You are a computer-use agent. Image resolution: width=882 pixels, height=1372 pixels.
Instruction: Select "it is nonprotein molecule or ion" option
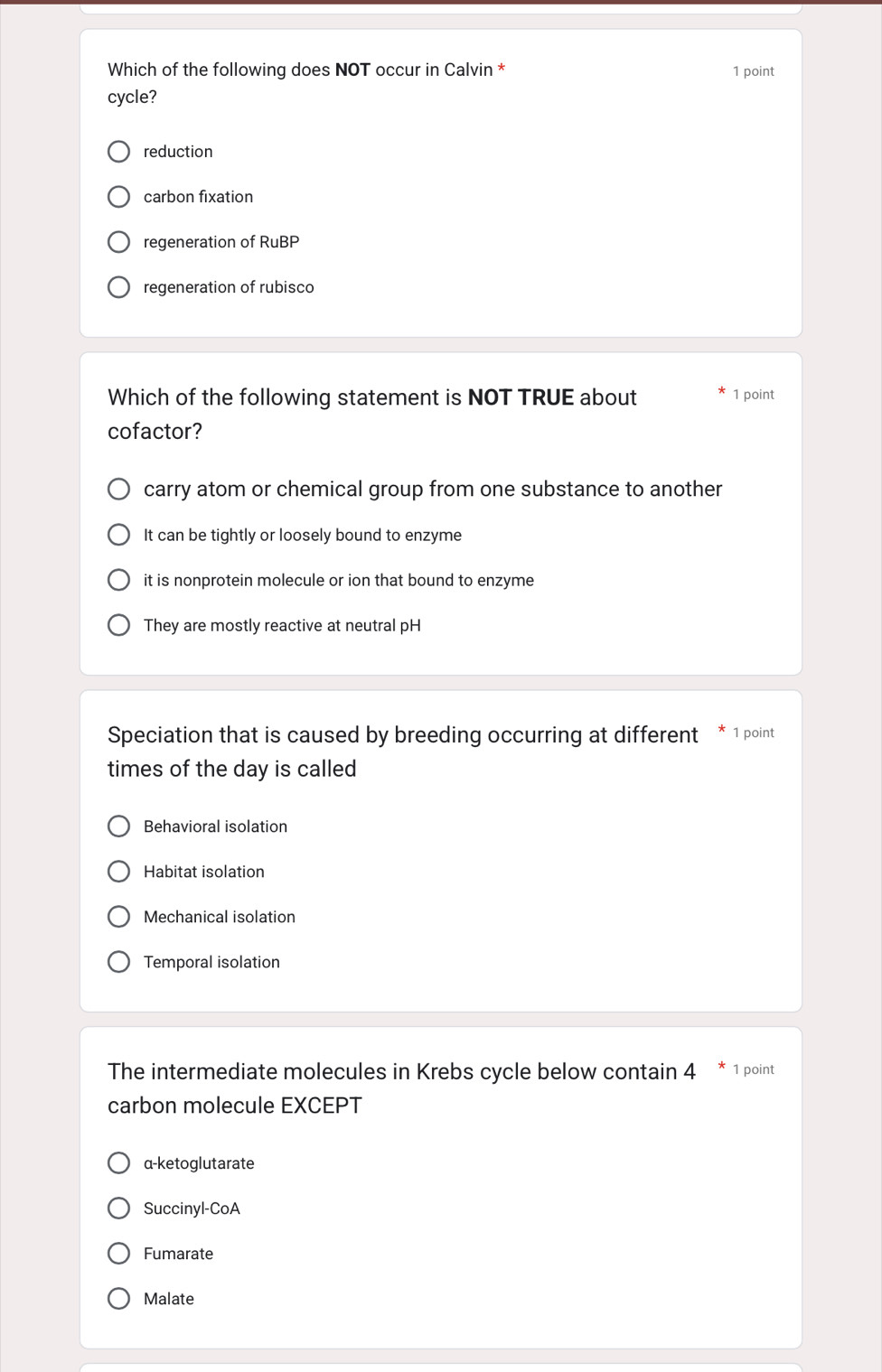pos(118,579)
